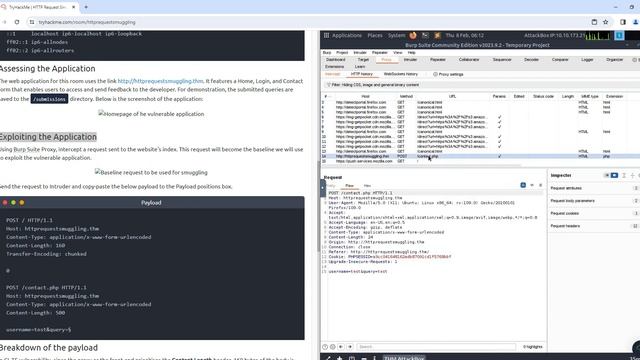Open terminal icon in AttackBox panel
This screenshot has height=360, width=640.
click(425, 36)
